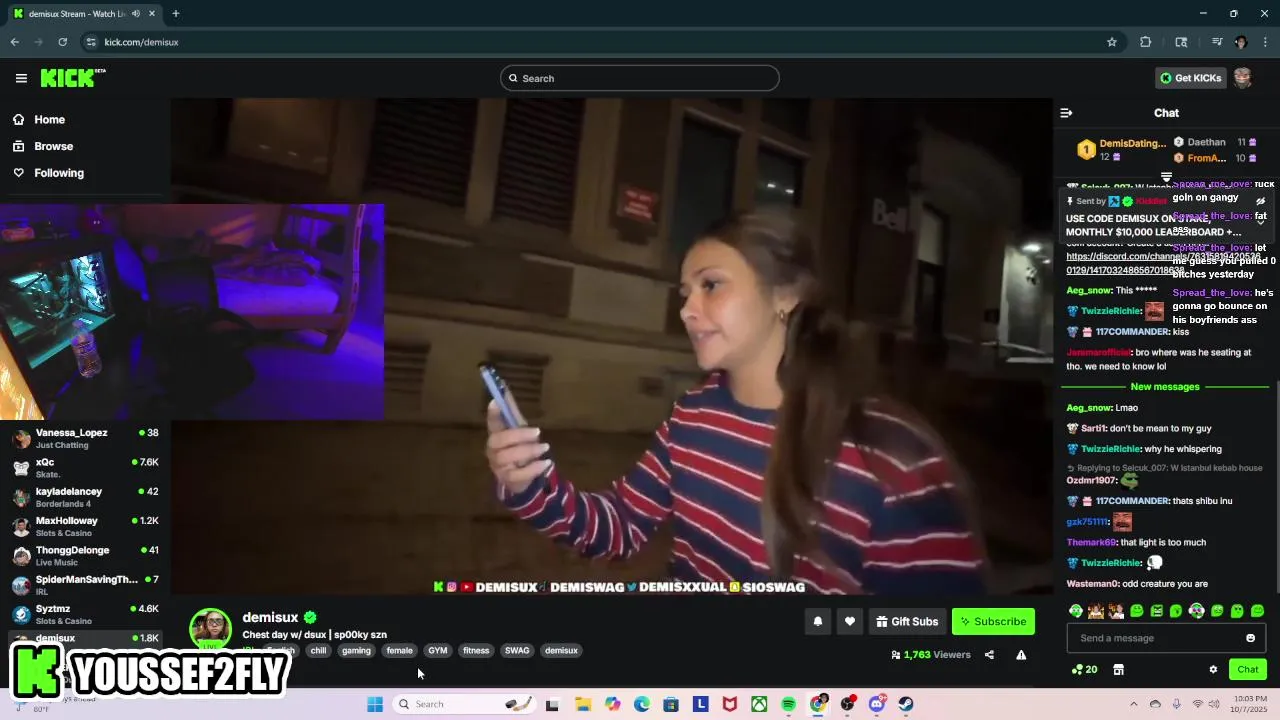
Task: Bookmark this page with the star icon
Action: point(1111,42)
